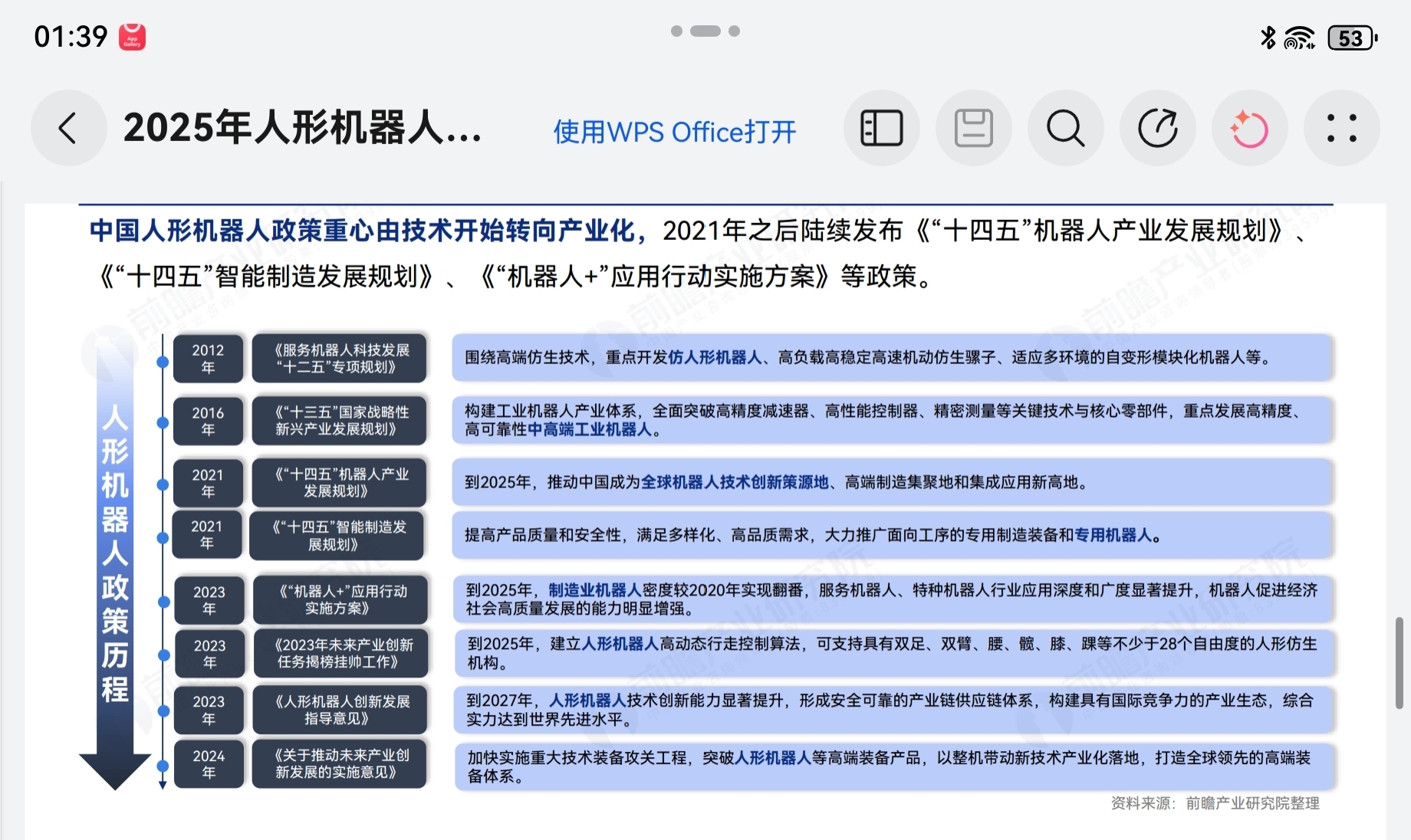Open the sidebar panel layout icon
1411x840 pixels.
coord(882,128)
